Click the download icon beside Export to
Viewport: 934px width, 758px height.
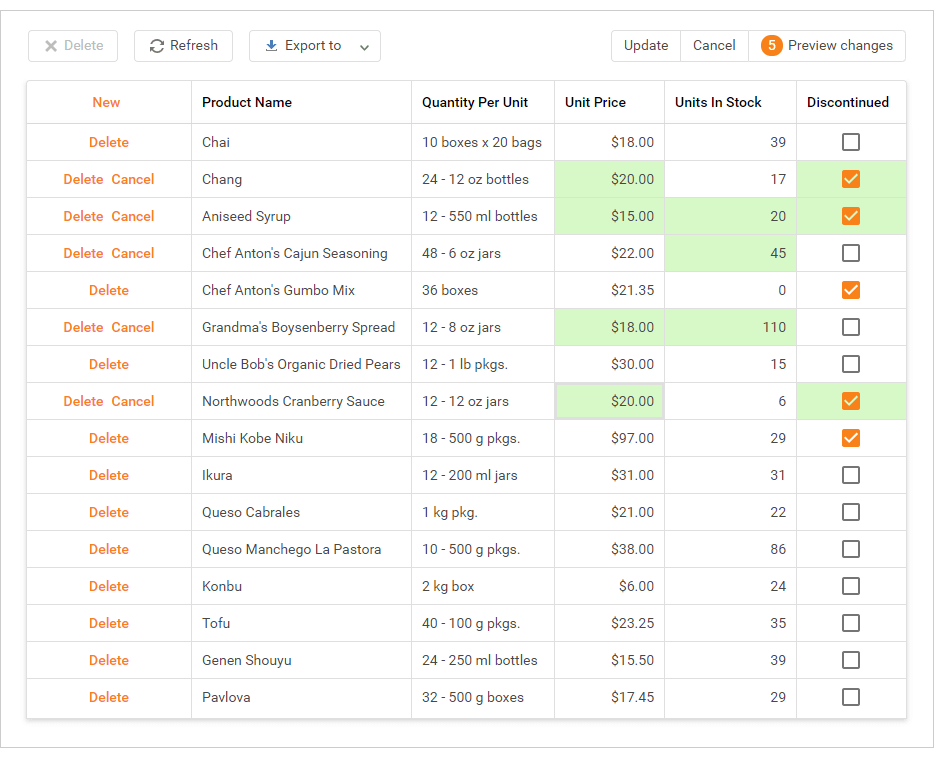[x=271, y=46]
